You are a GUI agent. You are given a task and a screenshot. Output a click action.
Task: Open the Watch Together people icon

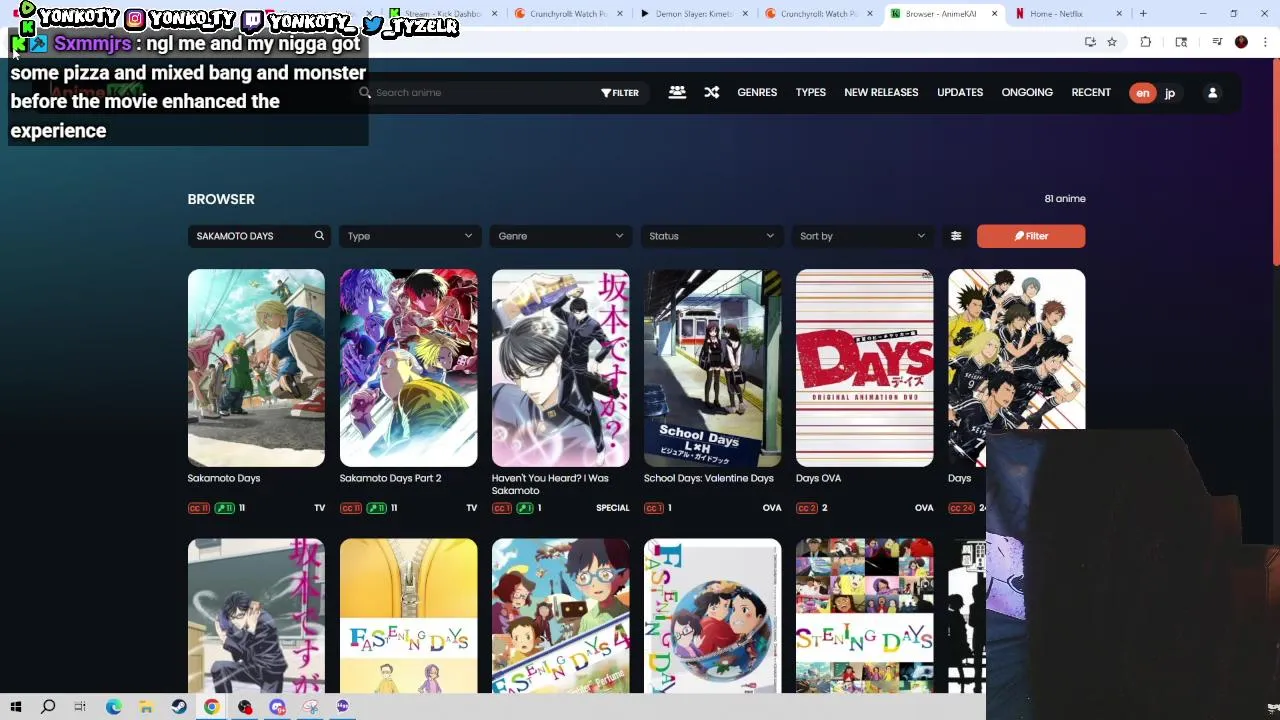(x=677, y=92)
